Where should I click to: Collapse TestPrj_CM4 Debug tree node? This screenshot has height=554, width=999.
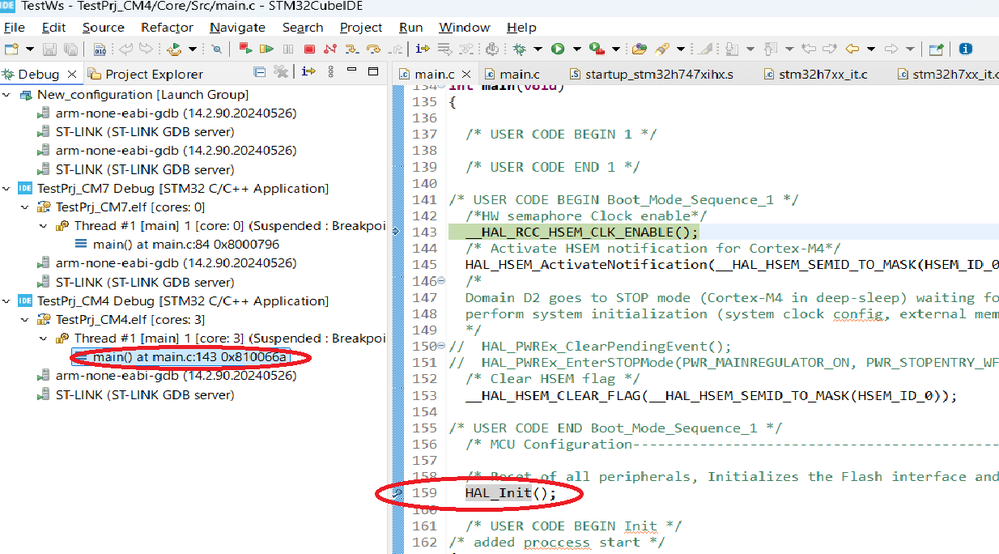[x=7, y=301]
